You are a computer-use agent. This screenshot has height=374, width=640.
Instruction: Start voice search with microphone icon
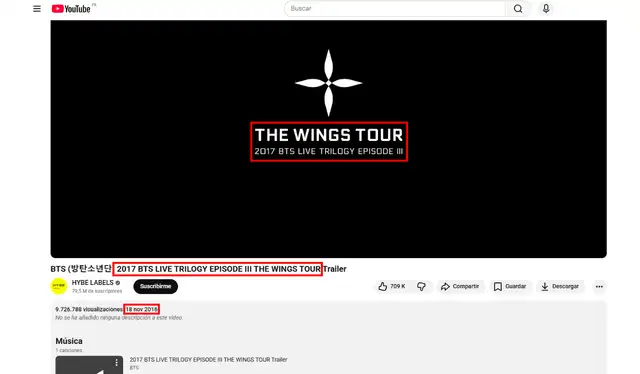[x=546, y=9]
